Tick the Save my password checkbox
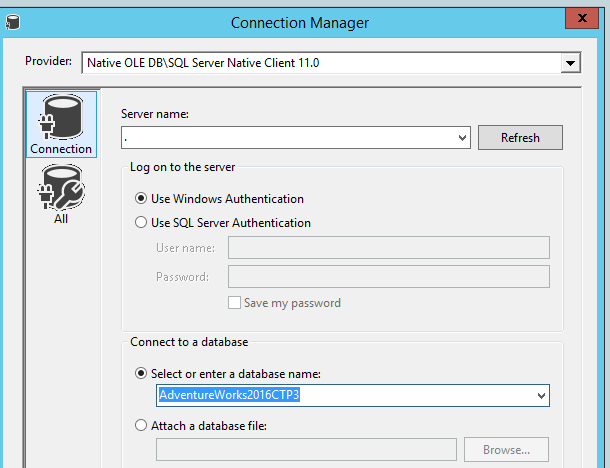Screen dimensions: 610x468 [234, 303]
